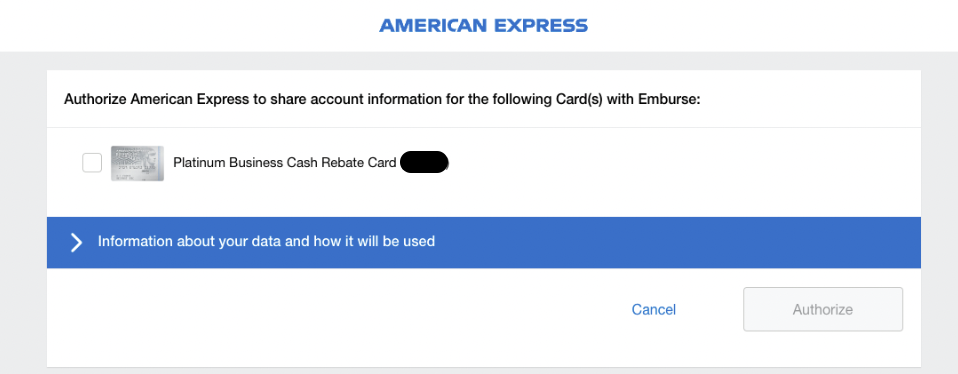This screenshot has height=374, width=958.
Task: Click the Authorize button
Action: click(823, 309)
